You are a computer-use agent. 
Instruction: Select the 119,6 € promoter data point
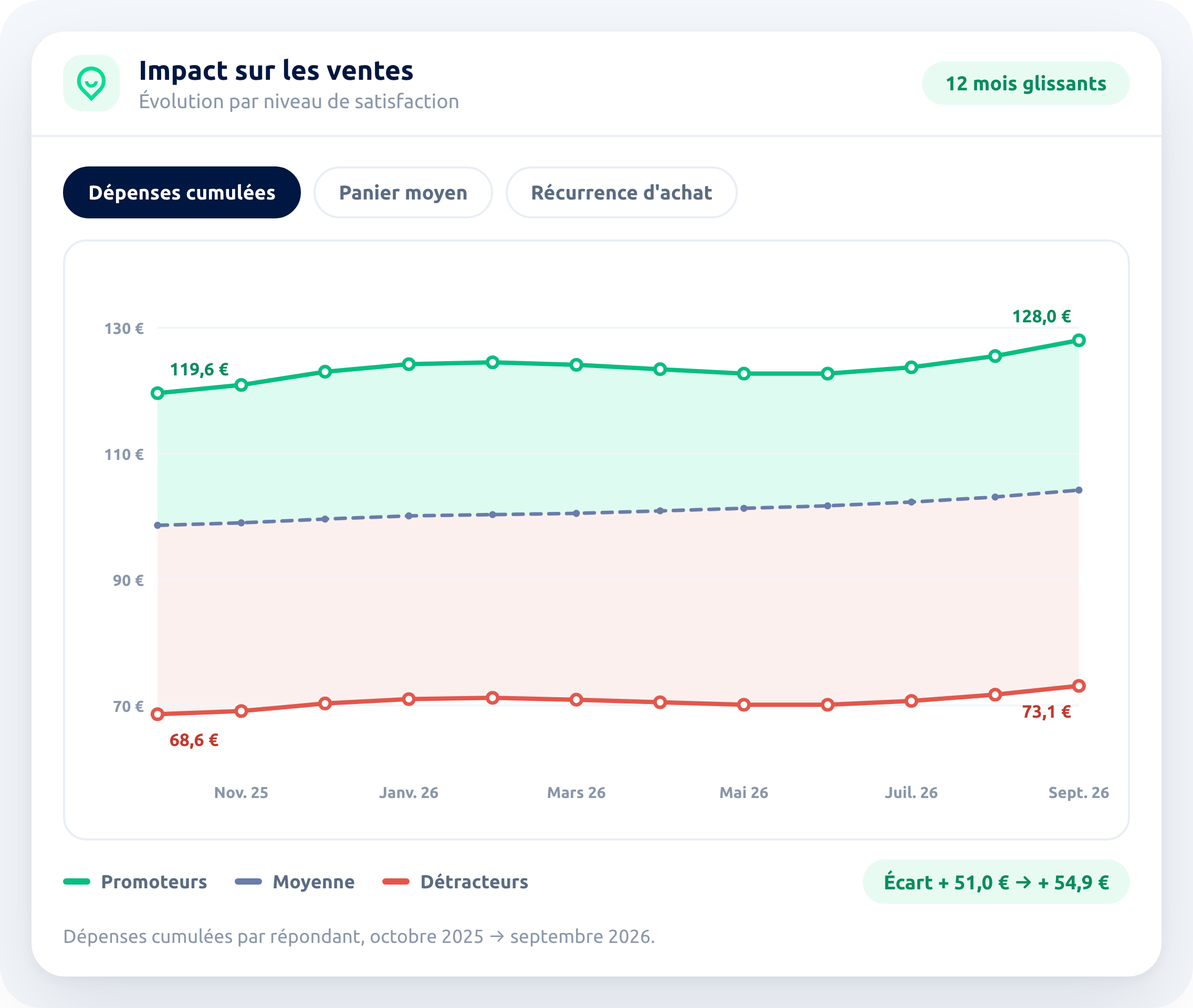pyautogui.click(x=158, y=393)
